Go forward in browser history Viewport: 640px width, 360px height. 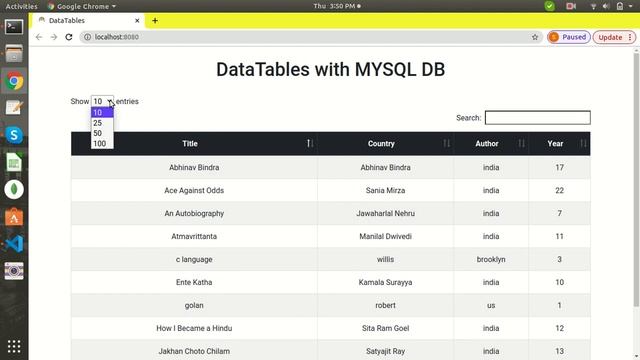pos(54,37)
